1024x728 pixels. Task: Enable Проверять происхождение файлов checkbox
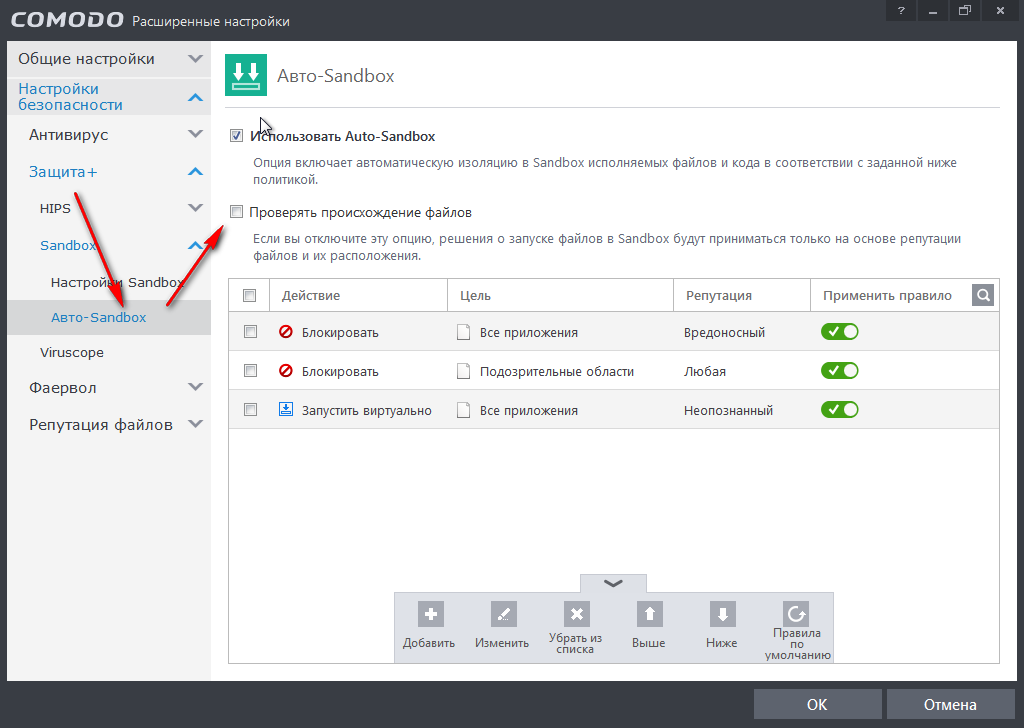(236, 212)
